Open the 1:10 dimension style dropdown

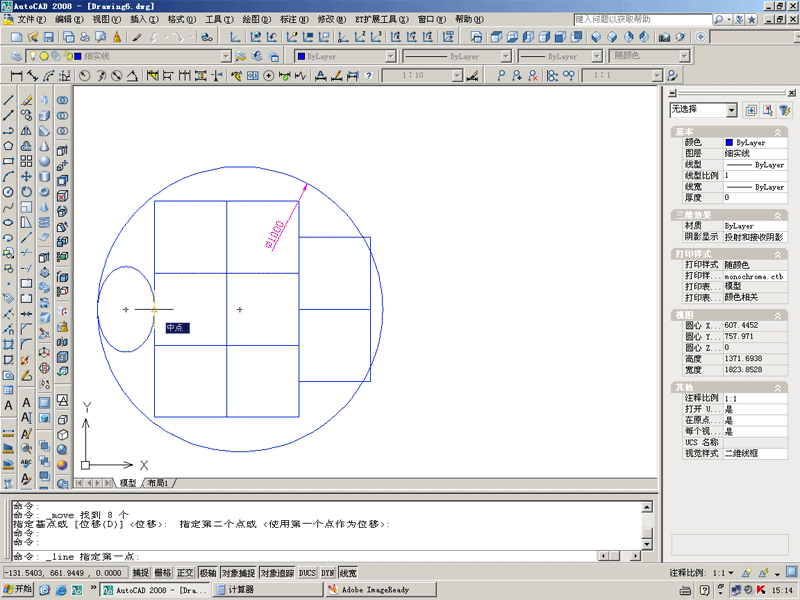[x=457, y=76]
